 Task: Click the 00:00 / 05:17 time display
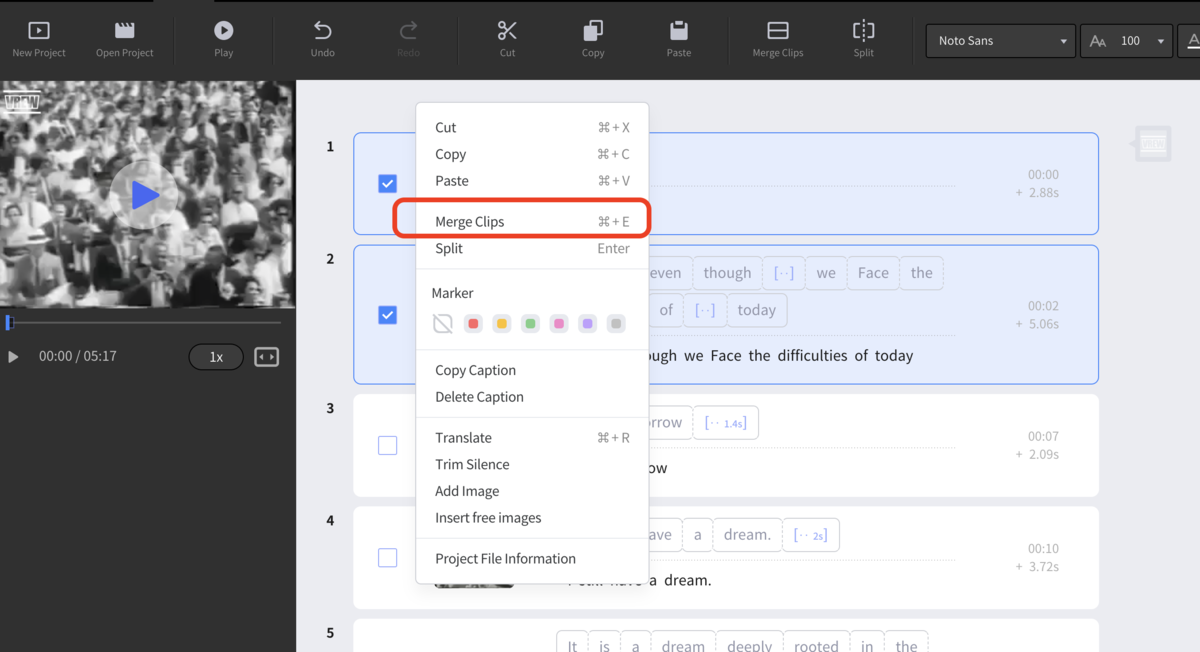pyautogui.click(x=78, y=356)
